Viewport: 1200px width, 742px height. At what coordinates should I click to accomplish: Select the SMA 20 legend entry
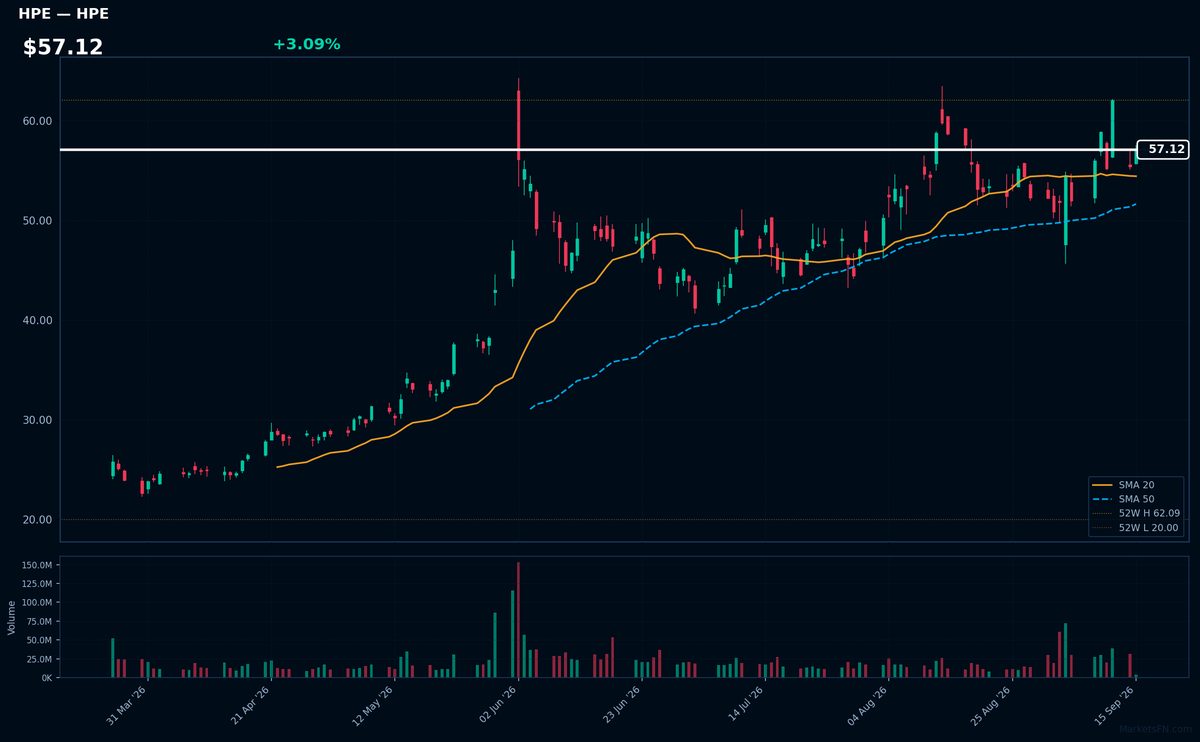point(1136,485)
